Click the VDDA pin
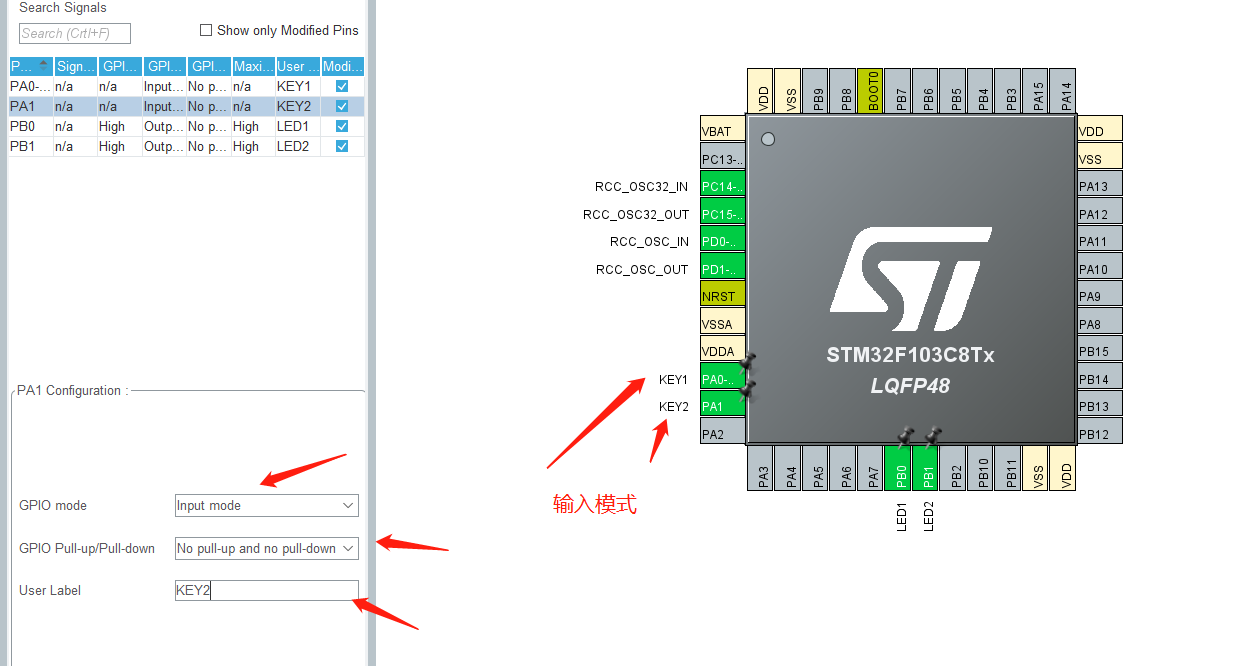 pos(723,351)
